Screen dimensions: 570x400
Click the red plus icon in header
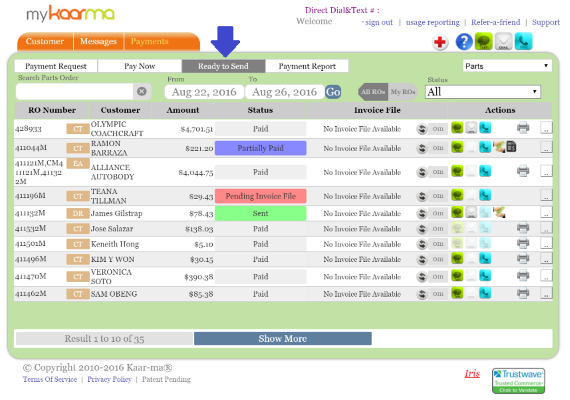click(x=440, y=42)
